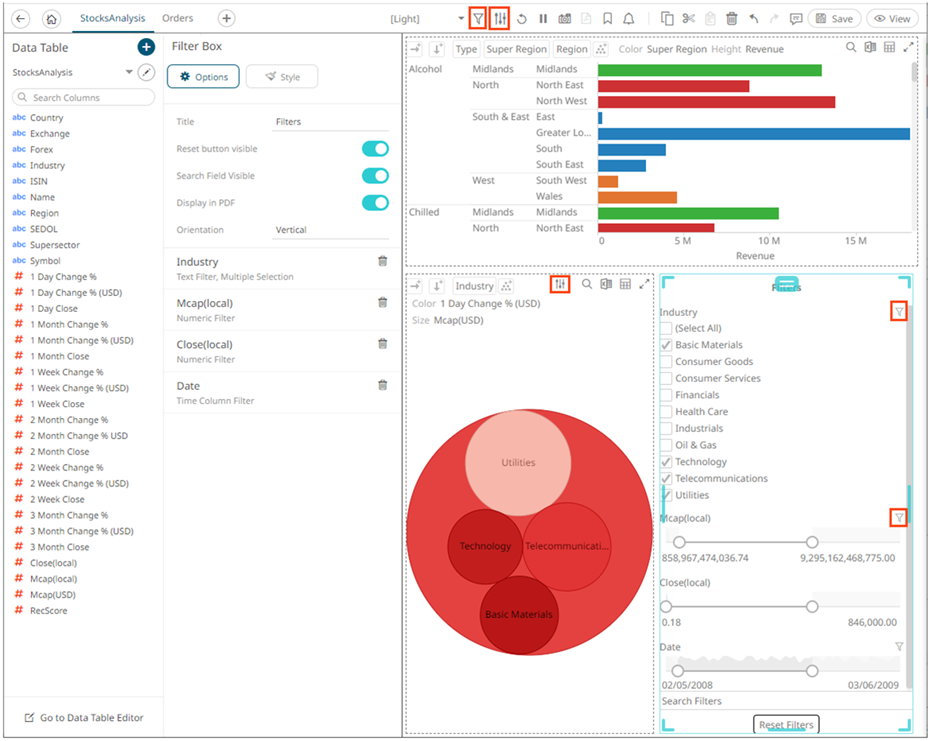Delete the Industry filter with its trash icon

(382, 261)
